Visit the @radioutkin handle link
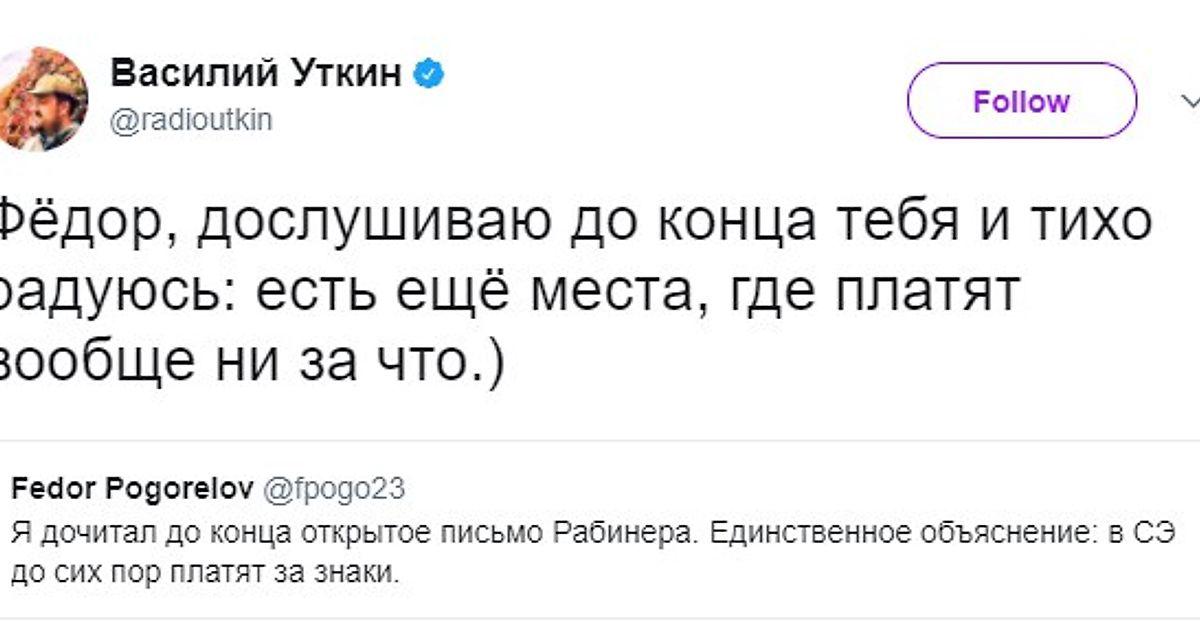Image resolution: width=1200 pixels, height=630 pixels. pos(190,120)
